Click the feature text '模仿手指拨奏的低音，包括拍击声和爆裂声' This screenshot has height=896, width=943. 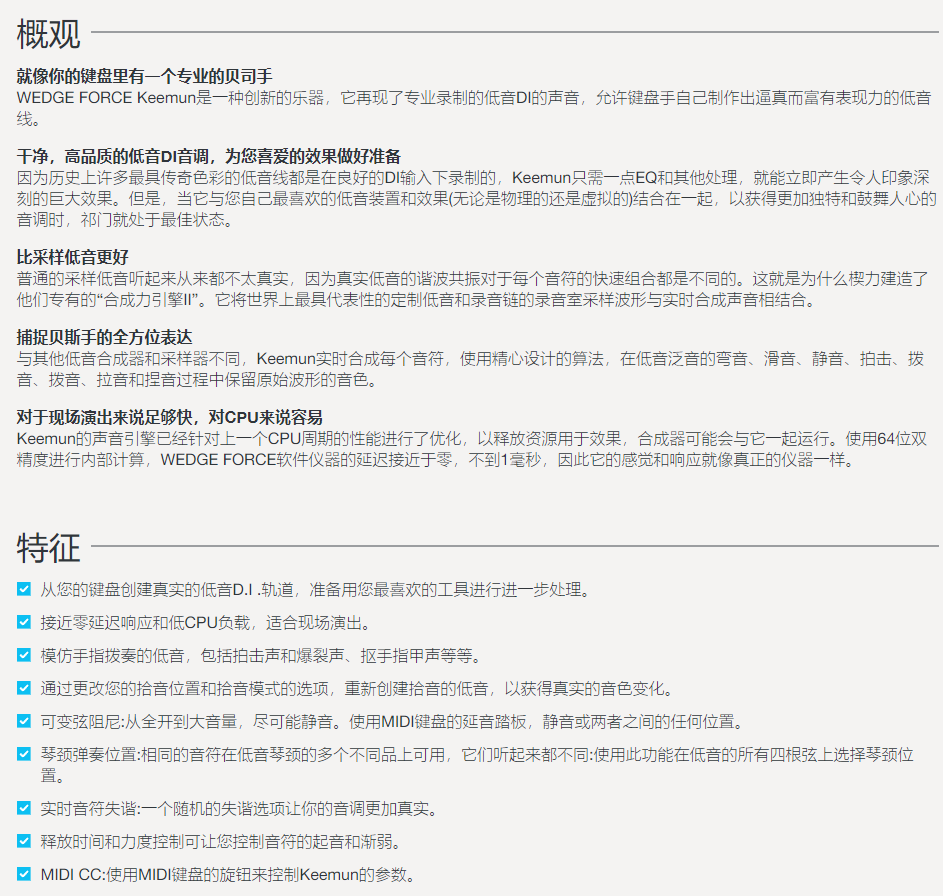(x=262, y=655)
